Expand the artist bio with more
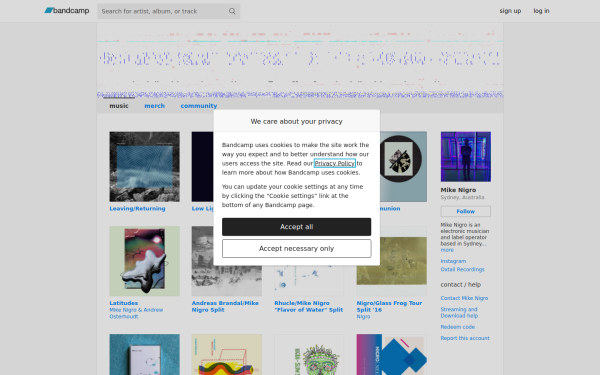Image resolution: width=600 pixels, height=375 pixels. pos(447,250)
